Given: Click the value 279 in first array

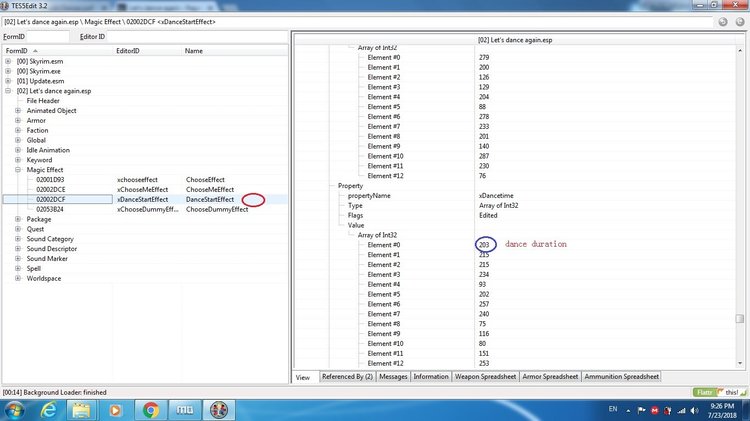Looking at the screenshot, I should click(x=484, y=57).
